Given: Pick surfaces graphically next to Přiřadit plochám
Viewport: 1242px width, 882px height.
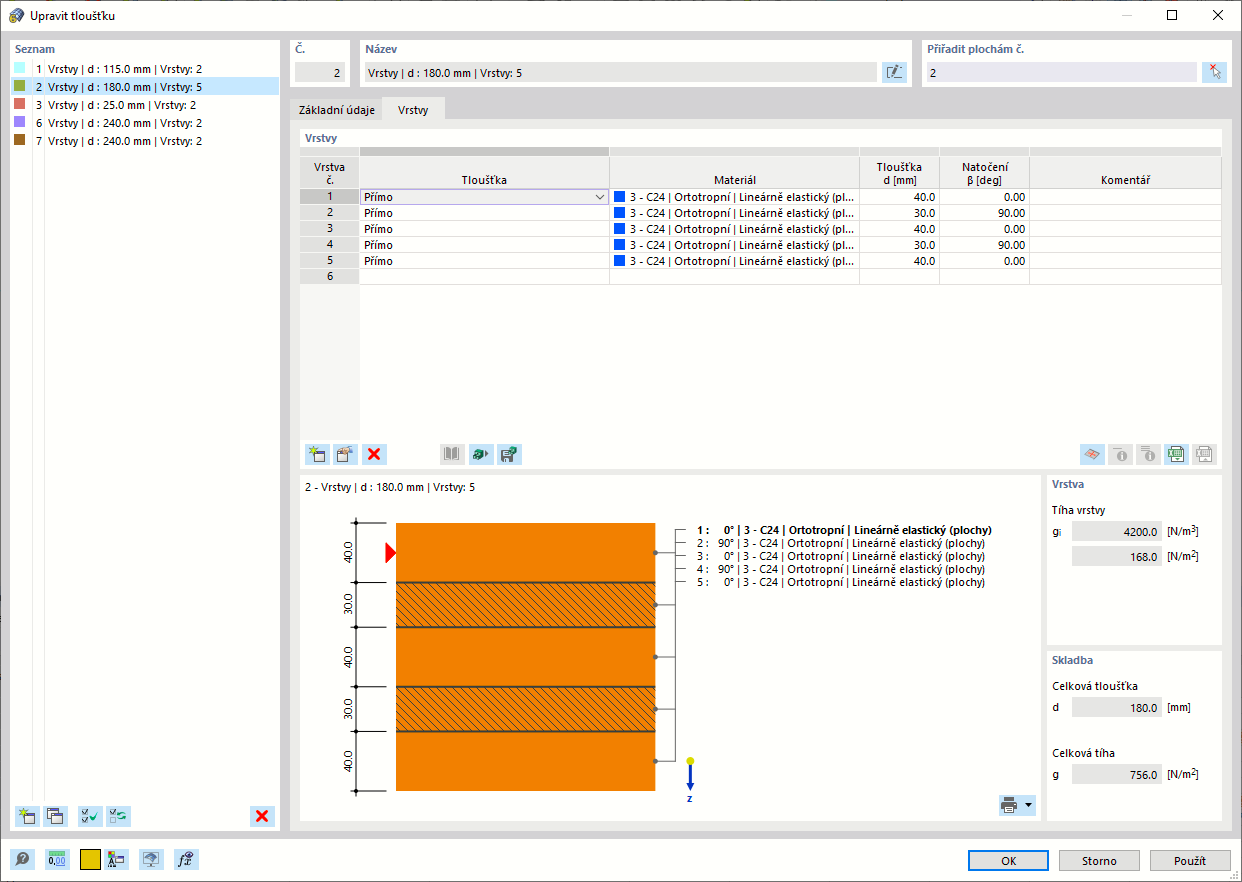Looking at the screenshot, I should [x=1214, y=72].
